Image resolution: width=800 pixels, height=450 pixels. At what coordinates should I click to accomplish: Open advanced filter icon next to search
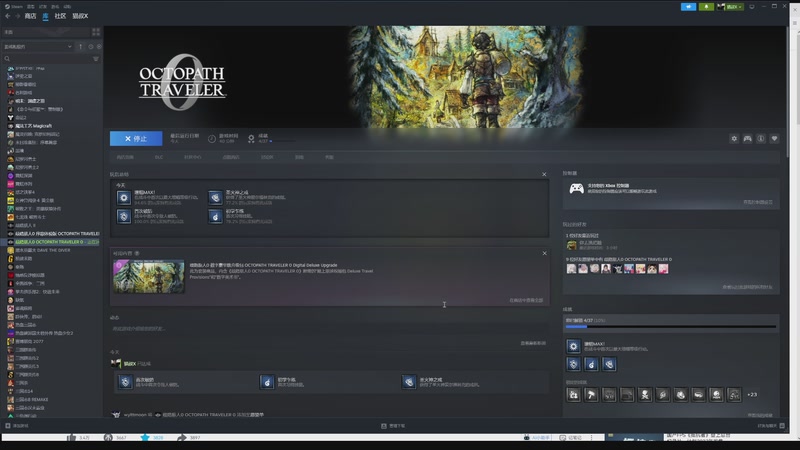[95, 59]
